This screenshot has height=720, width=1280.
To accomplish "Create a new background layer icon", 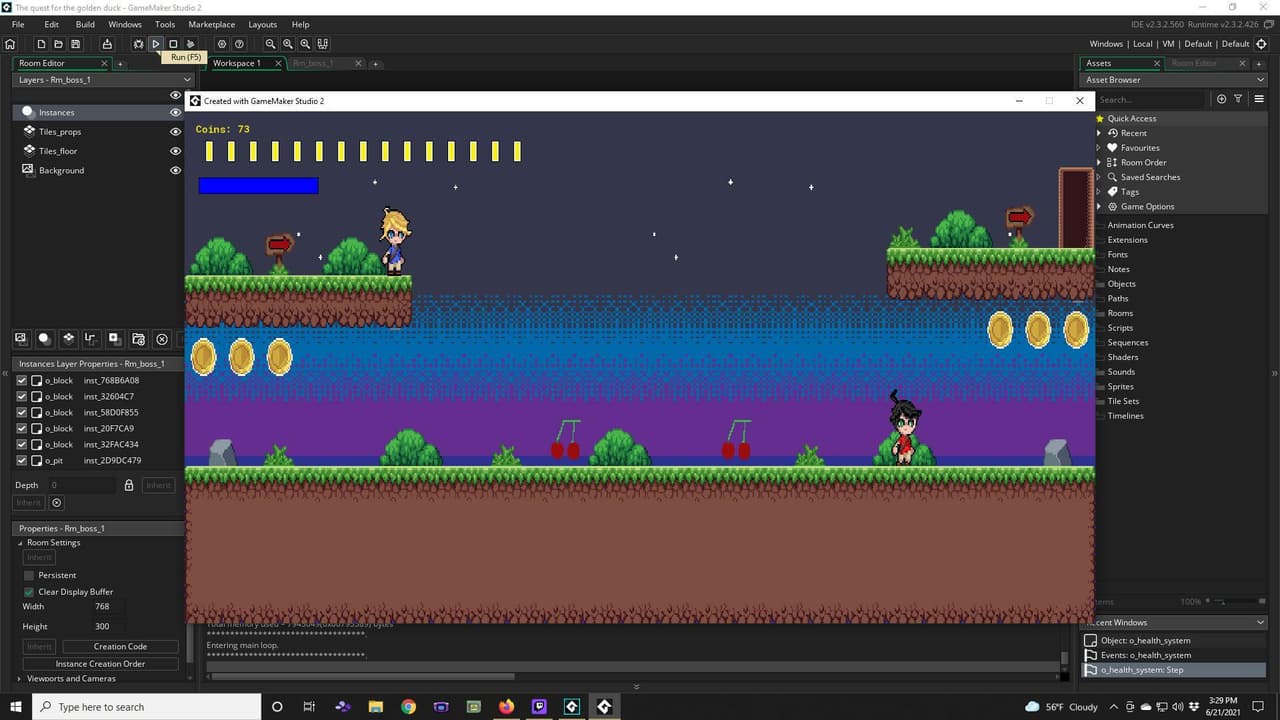I will click(20, 339).
